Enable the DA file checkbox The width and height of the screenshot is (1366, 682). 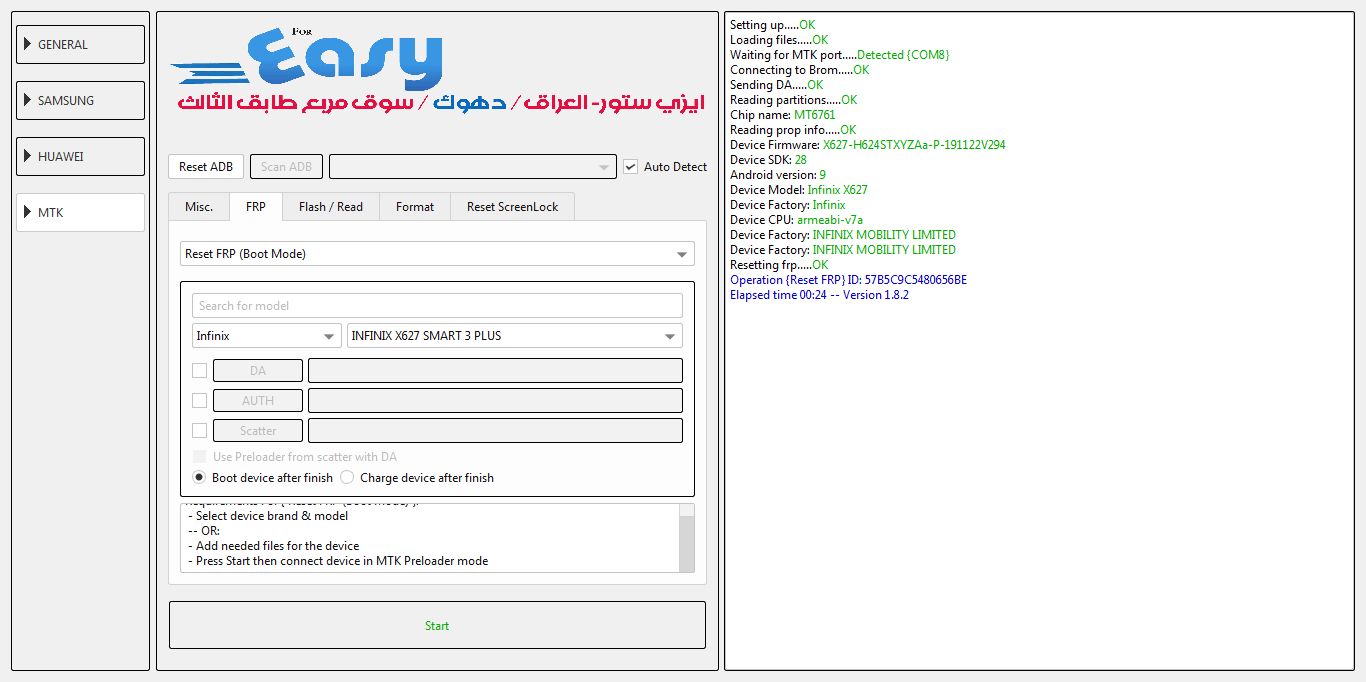click(200, 371)
